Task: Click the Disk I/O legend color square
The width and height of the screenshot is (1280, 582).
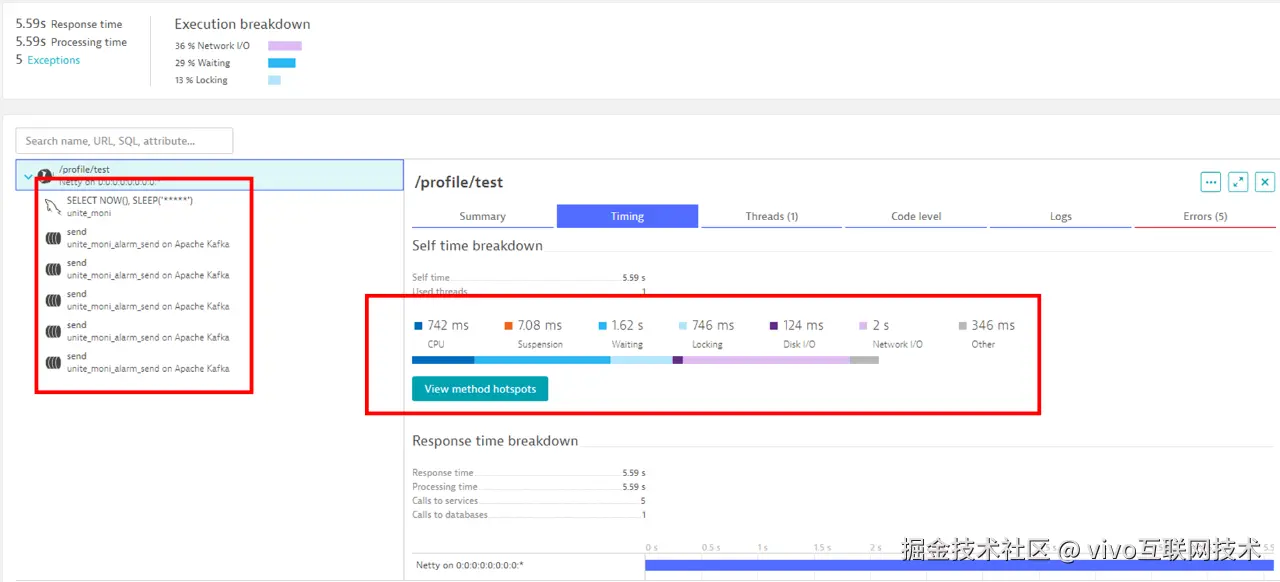Action: pos(774,326)
